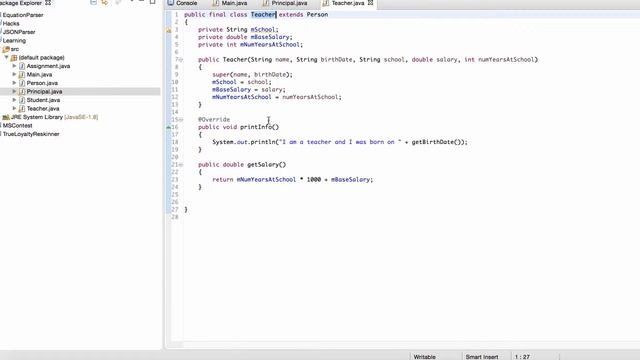
Task: Click the Main.java file icon in tree
Action: coord(22,74)
